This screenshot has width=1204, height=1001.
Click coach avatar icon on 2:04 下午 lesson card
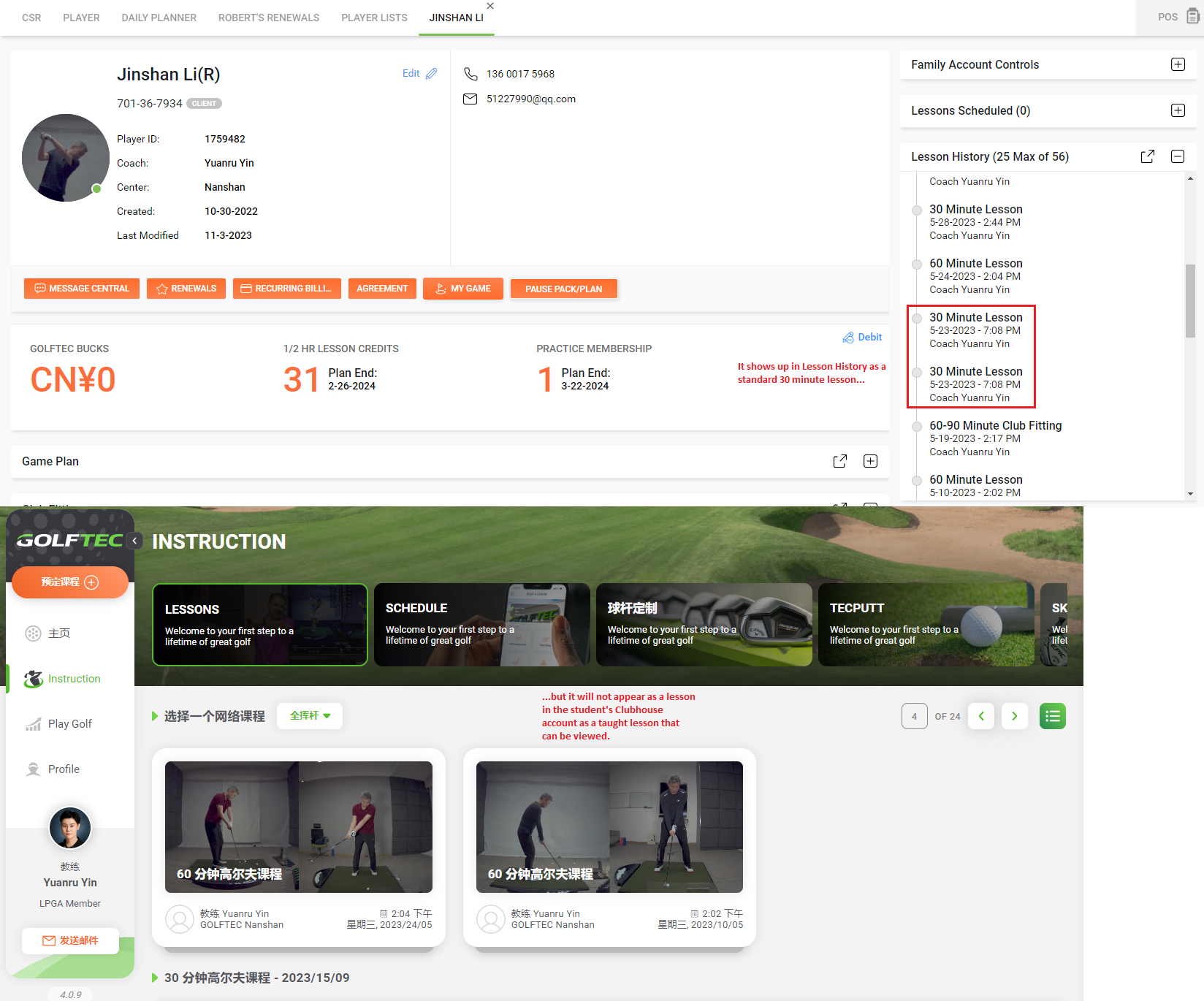[180, 919]
